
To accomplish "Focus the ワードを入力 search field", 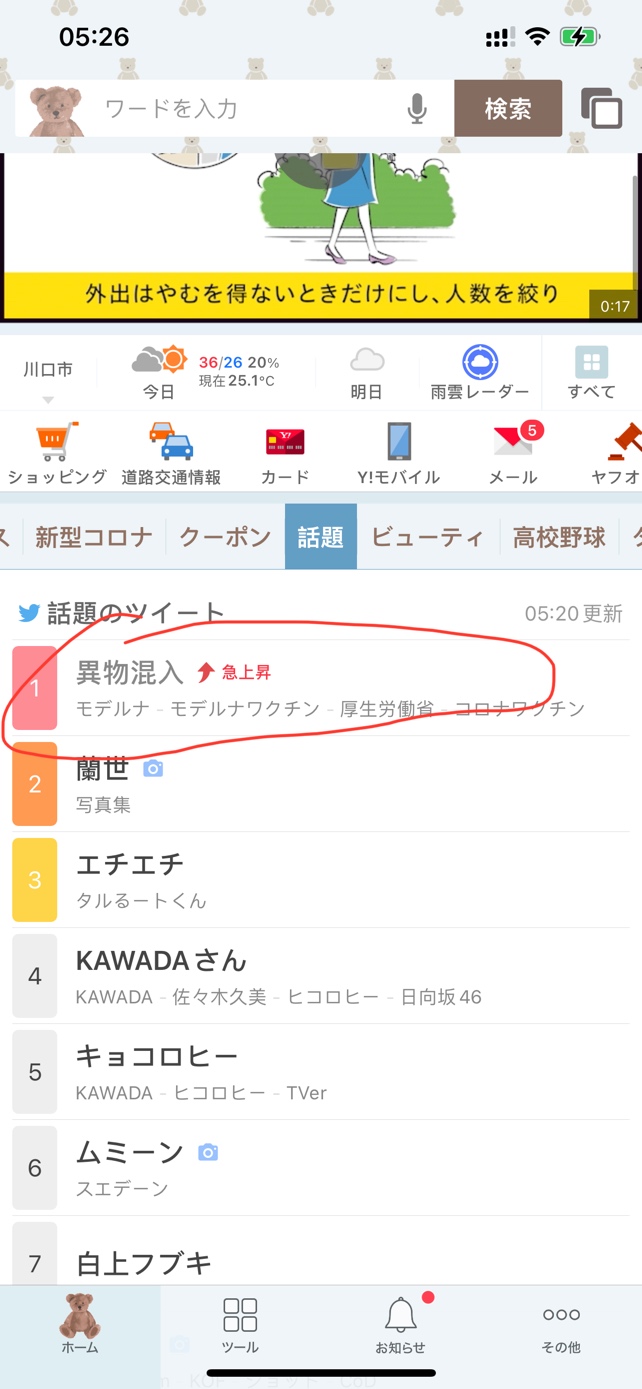I will click(x=250, y=108).
